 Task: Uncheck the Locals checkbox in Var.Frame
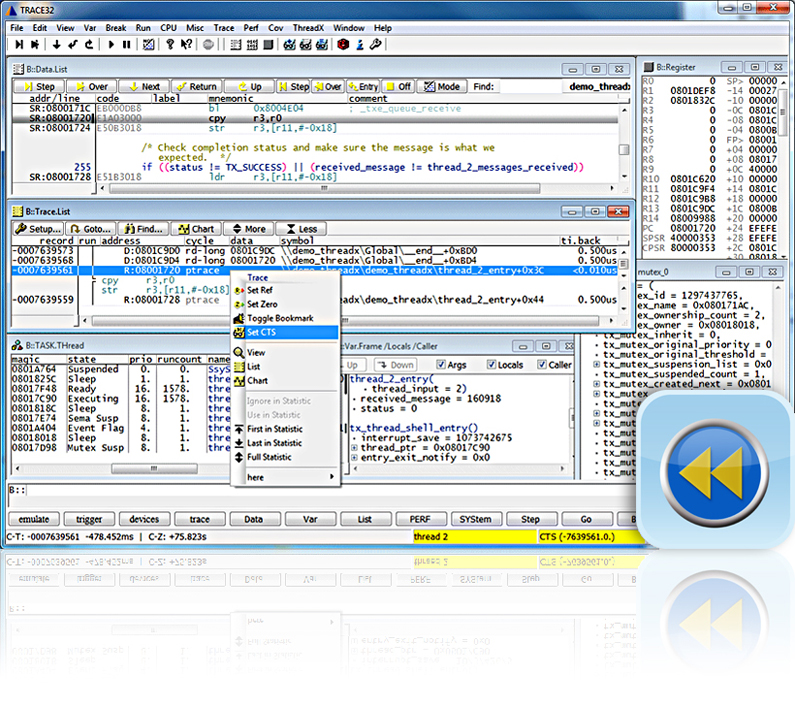(x=491, y=365)
